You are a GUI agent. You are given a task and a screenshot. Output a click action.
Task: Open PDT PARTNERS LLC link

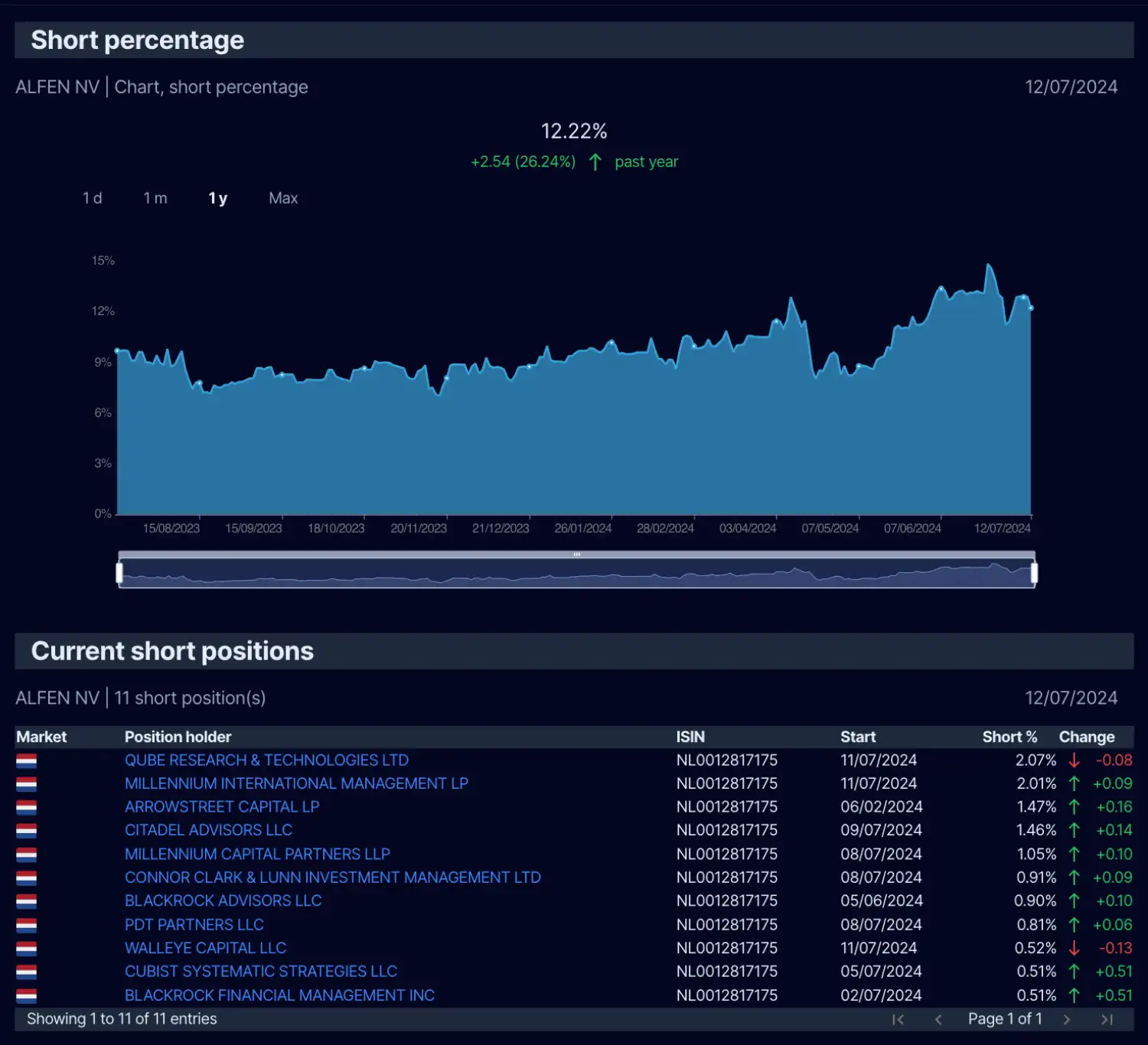194,925
